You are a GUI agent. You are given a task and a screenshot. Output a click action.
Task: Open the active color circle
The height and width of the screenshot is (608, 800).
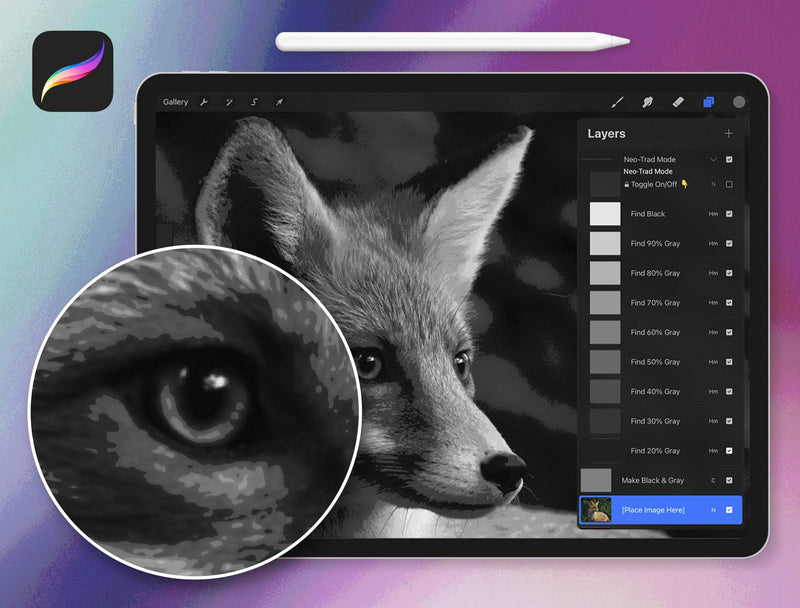pyautogui.click(x=739, y=102)
